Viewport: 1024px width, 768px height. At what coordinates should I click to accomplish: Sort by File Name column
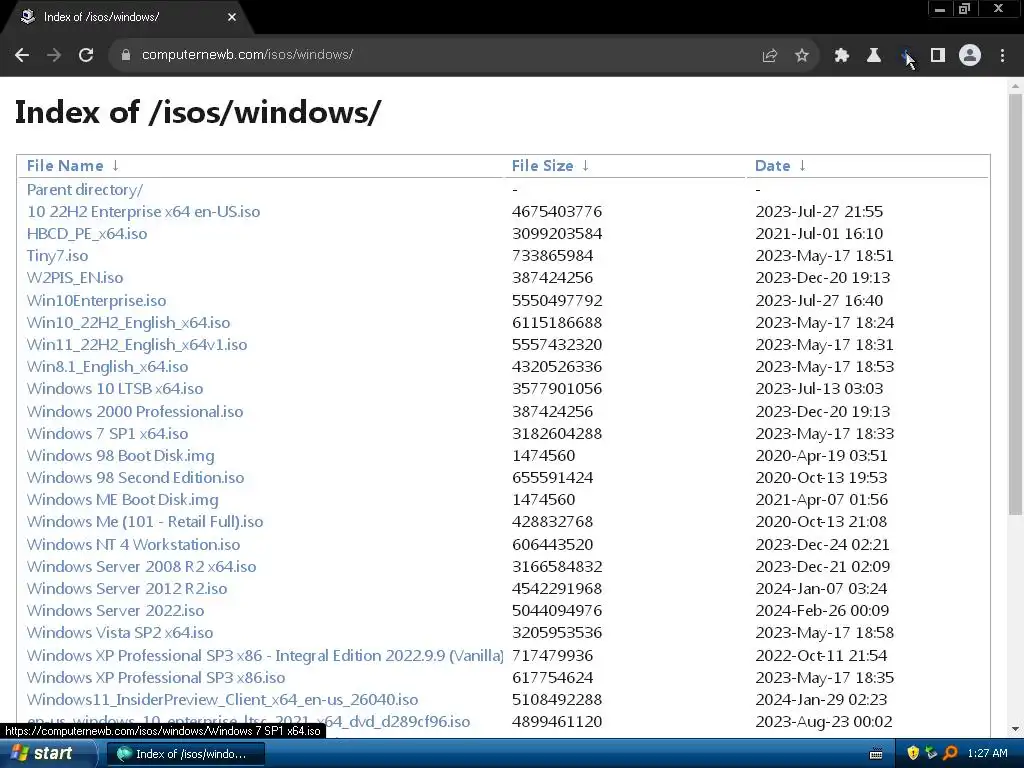pyautogui.click(x=65, y=166)
